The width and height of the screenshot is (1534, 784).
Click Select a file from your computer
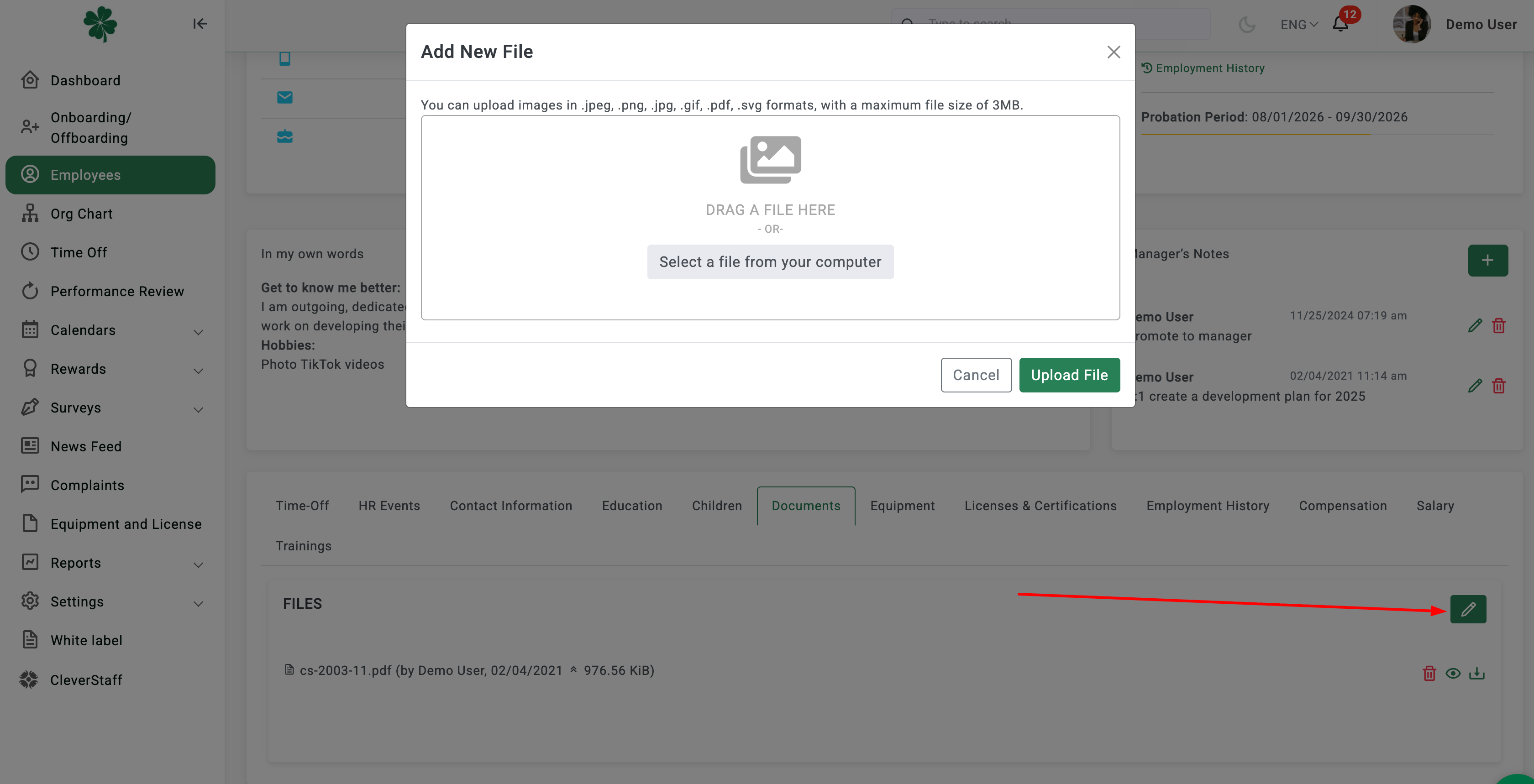770,262
